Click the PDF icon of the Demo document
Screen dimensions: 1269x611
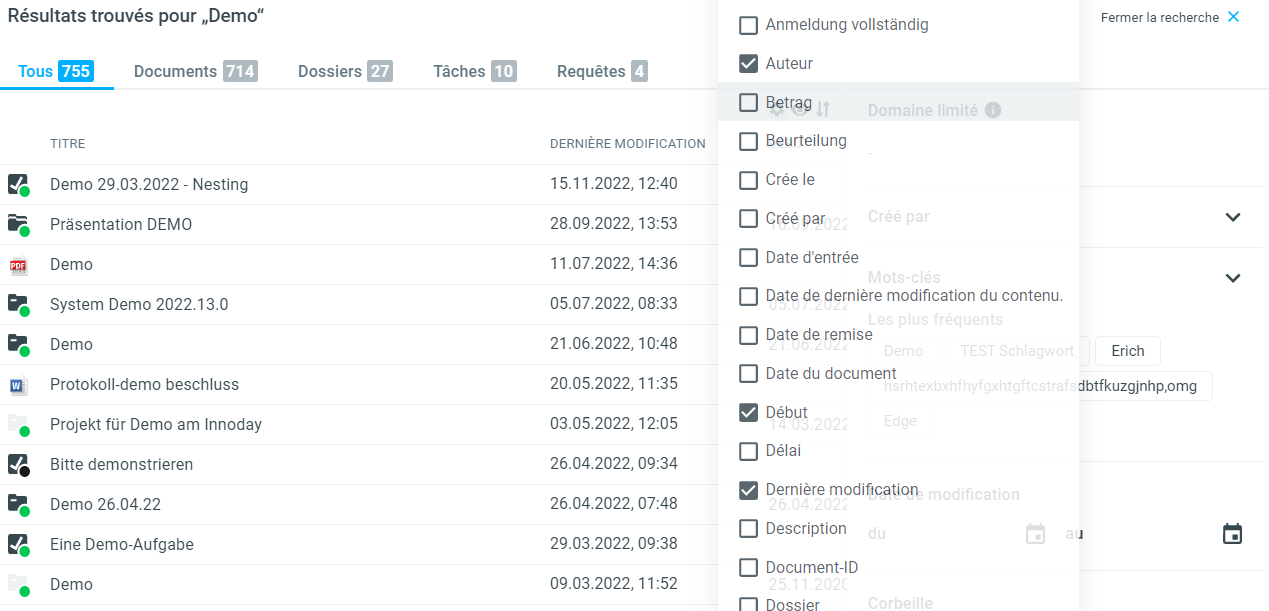(18, 265)
